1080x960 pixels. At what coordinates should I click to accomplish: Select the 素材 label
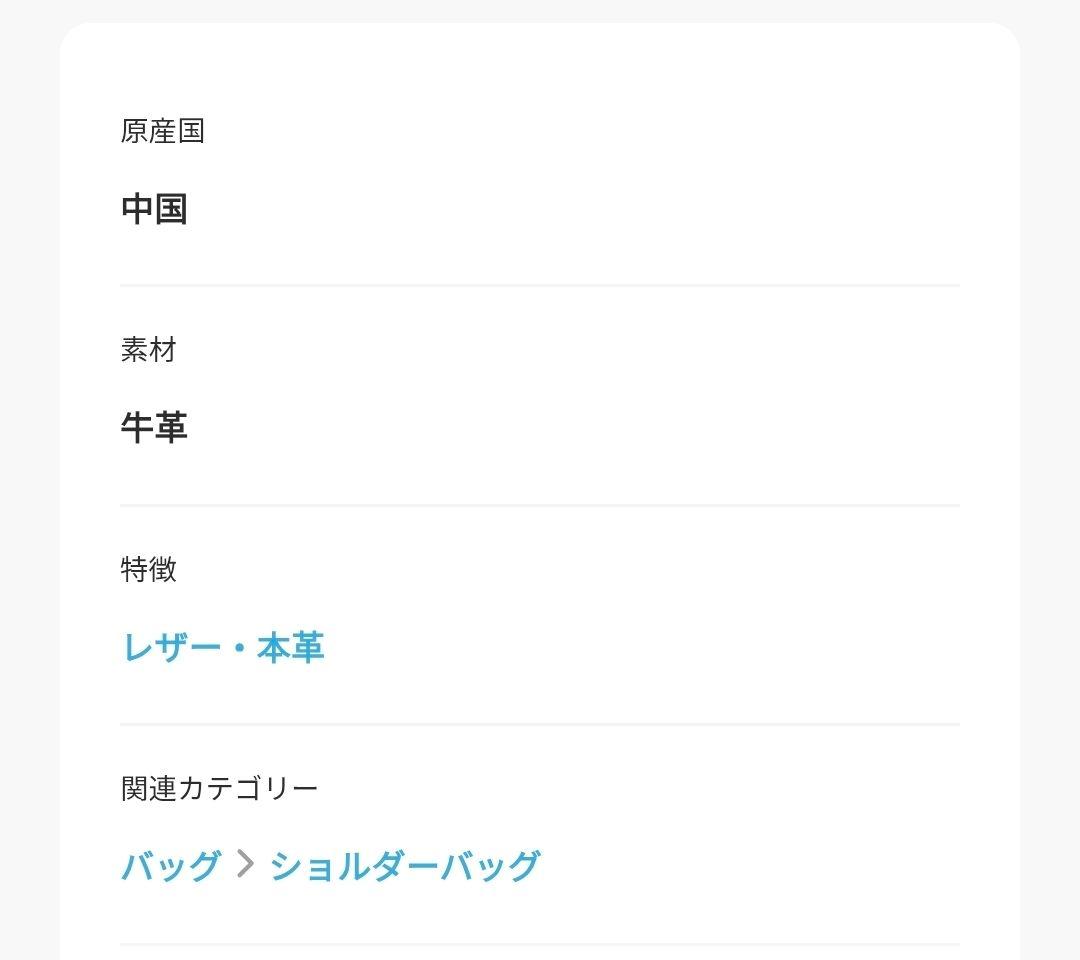click(x=149, y=350)
